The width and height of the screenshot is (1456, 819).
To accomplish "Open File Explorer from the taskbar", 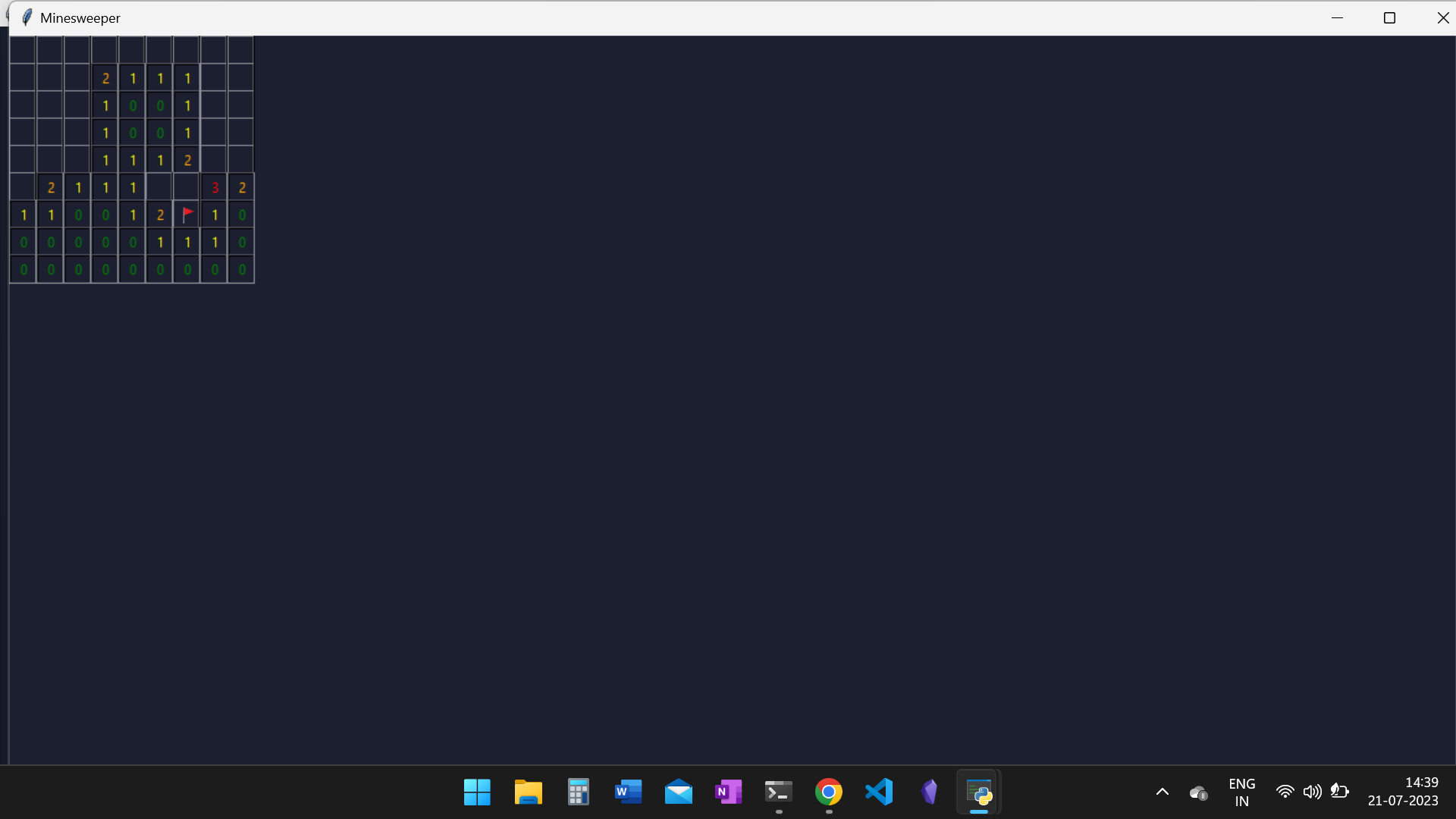I will tap(528, 792).
